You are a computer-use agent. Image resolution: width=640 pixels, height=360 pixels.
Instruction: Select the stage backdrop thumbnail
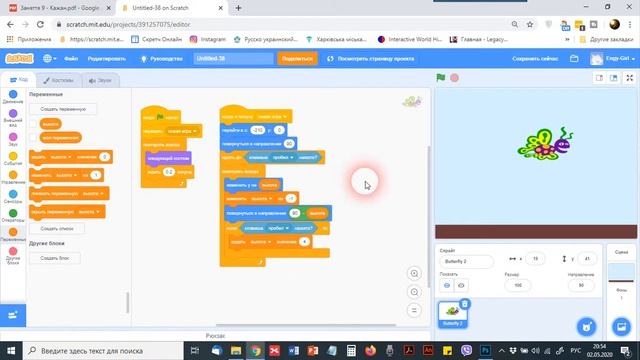[x=621, y=273]
